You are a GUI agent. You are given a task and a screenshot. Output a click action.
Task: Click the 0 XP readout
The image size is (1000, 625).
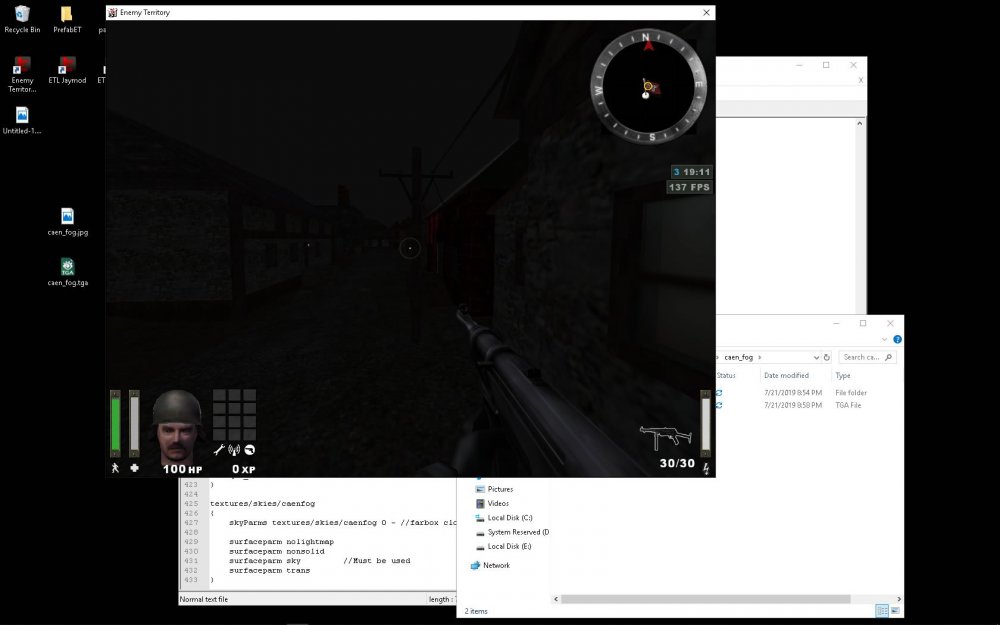[x=244, y=469]
